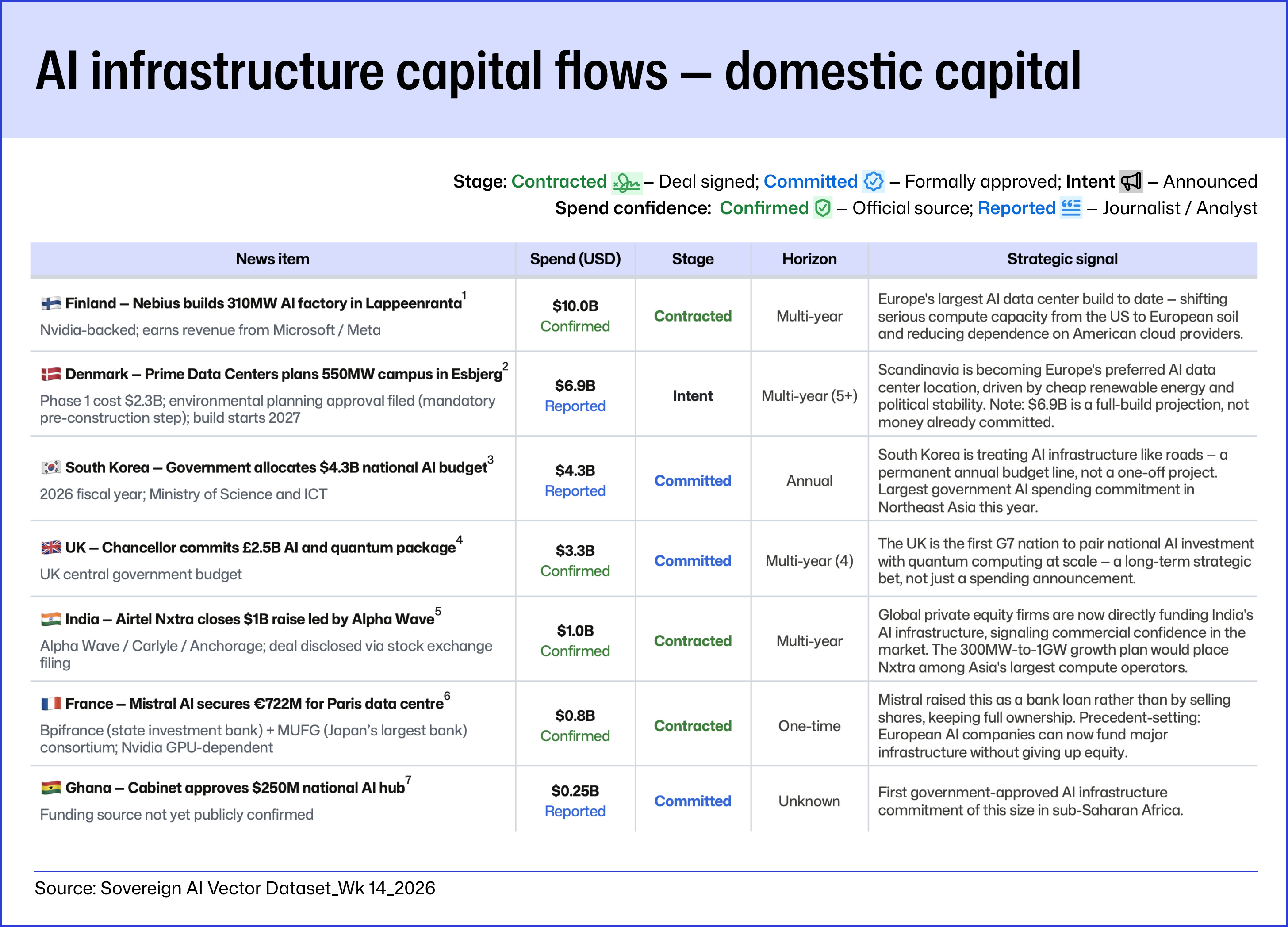Click the UK Chancellor commits £2.5B headline
This screenshot has height=927, width=1288.
click(260, 548)
